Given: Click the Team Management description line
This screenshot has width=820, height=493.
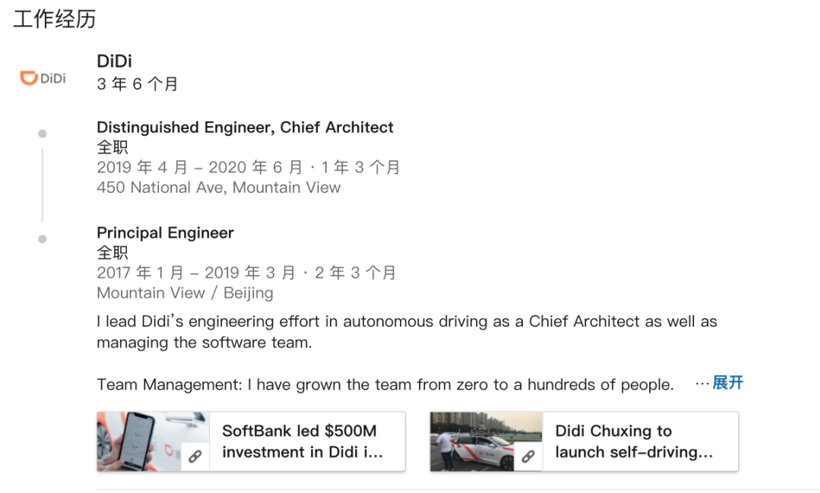Looking at the screenshot, I should [385, 384].
